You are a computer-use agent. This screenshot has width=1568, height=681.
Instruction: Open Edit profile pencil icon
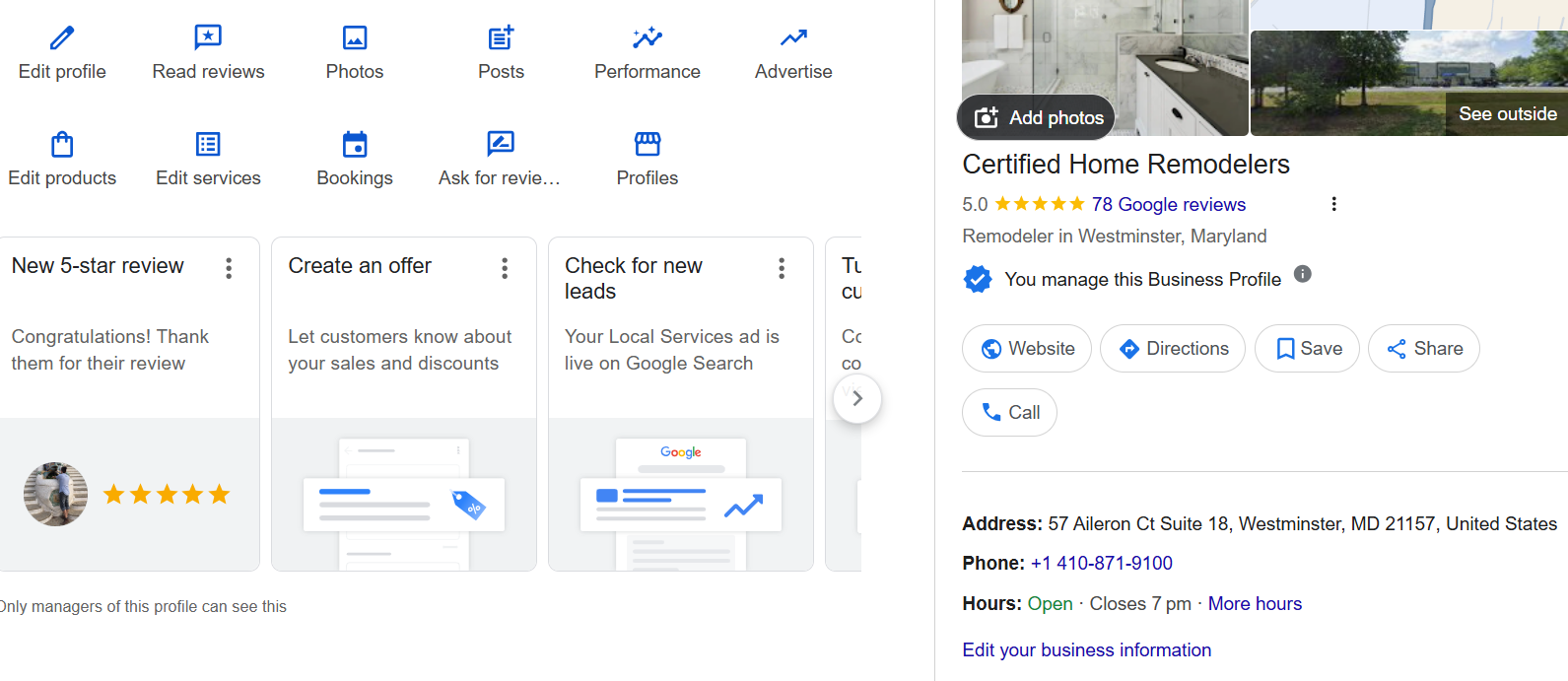tap(62, 38)
